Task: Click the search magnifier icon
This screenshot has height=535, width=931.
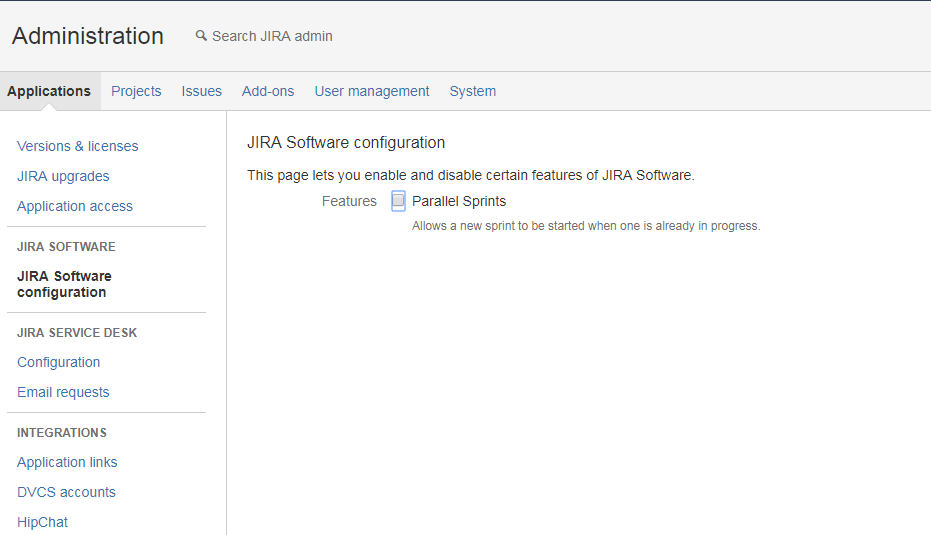Action: click(x=201, y=36)
